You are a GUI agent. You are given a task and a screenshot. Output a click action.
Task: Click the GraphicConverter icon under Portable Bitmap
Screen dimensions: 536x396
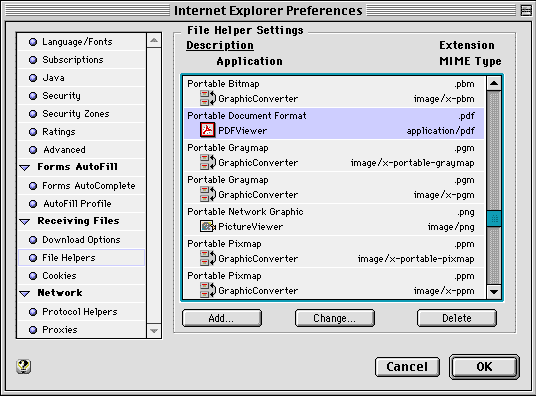[208, 98]
